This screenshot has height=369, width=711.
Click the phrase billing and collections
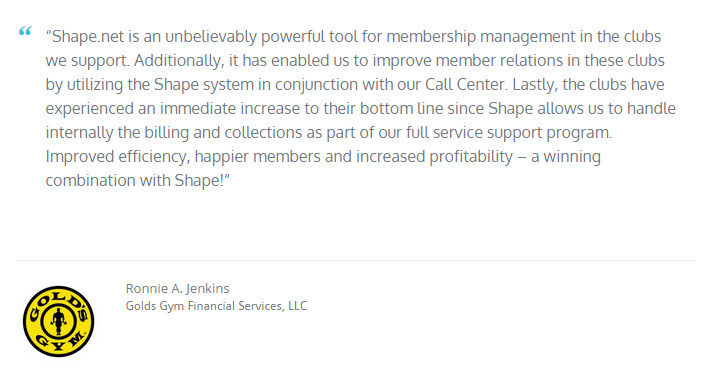pyautogui.click(x=223, y=133)
